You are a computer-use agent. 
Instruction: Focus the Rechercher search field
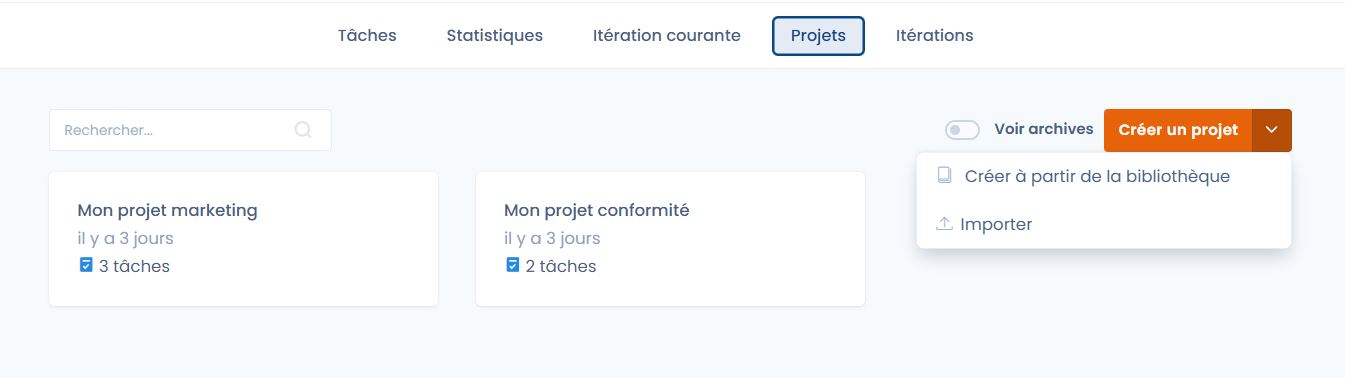click(x=190, y=130)
